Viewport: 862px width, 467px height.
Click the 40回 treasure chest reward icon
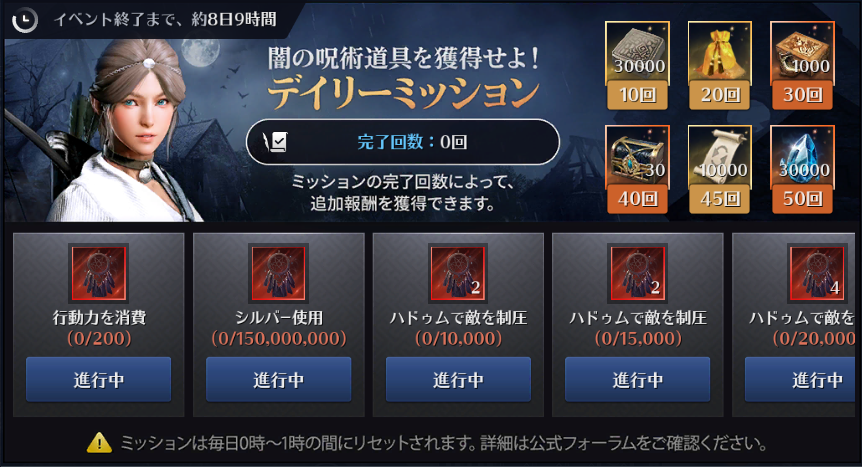coord(637,157)
